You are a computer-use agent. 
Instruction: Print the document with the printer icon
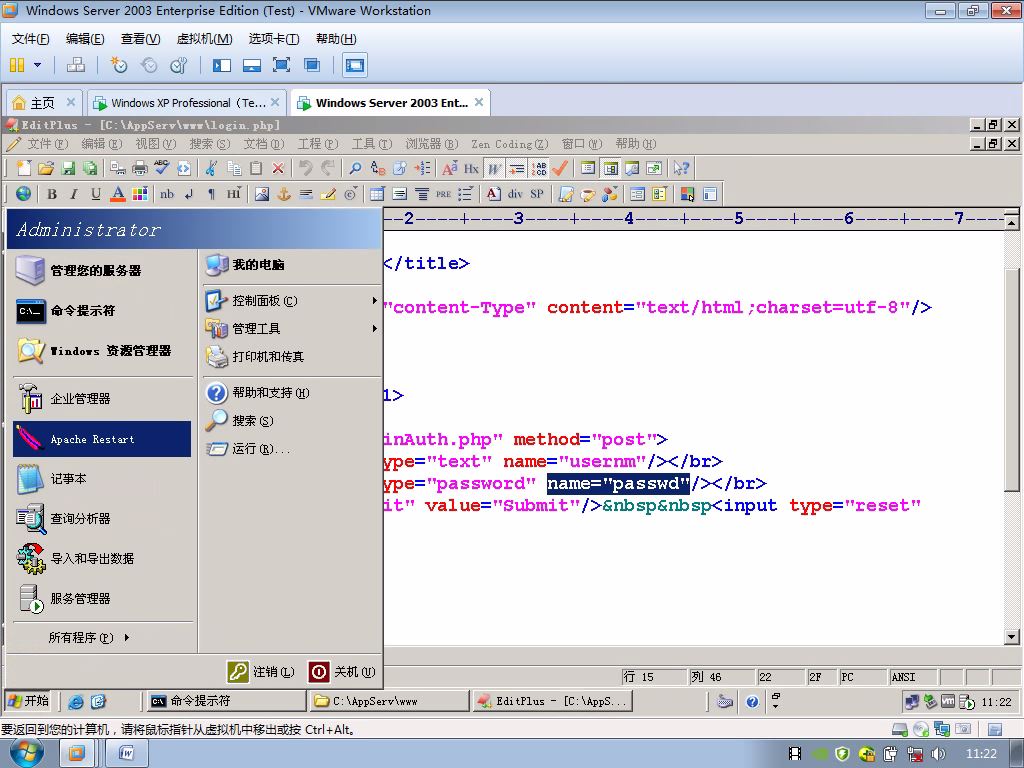pyautogui.click(x=140, y=168)
